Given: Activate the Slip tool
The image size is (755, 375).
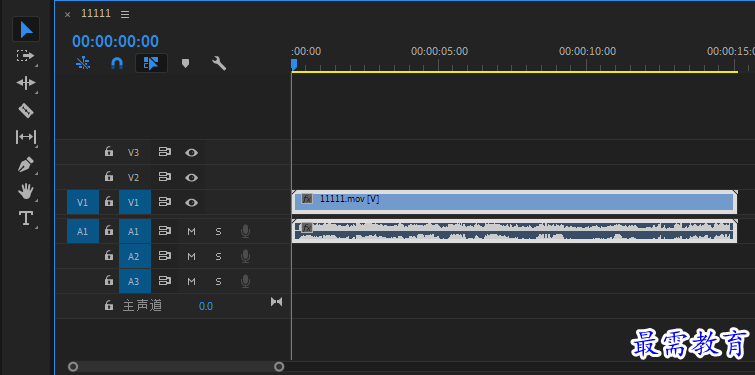Looking at the screenshot, I should click(x=26, y=137).
